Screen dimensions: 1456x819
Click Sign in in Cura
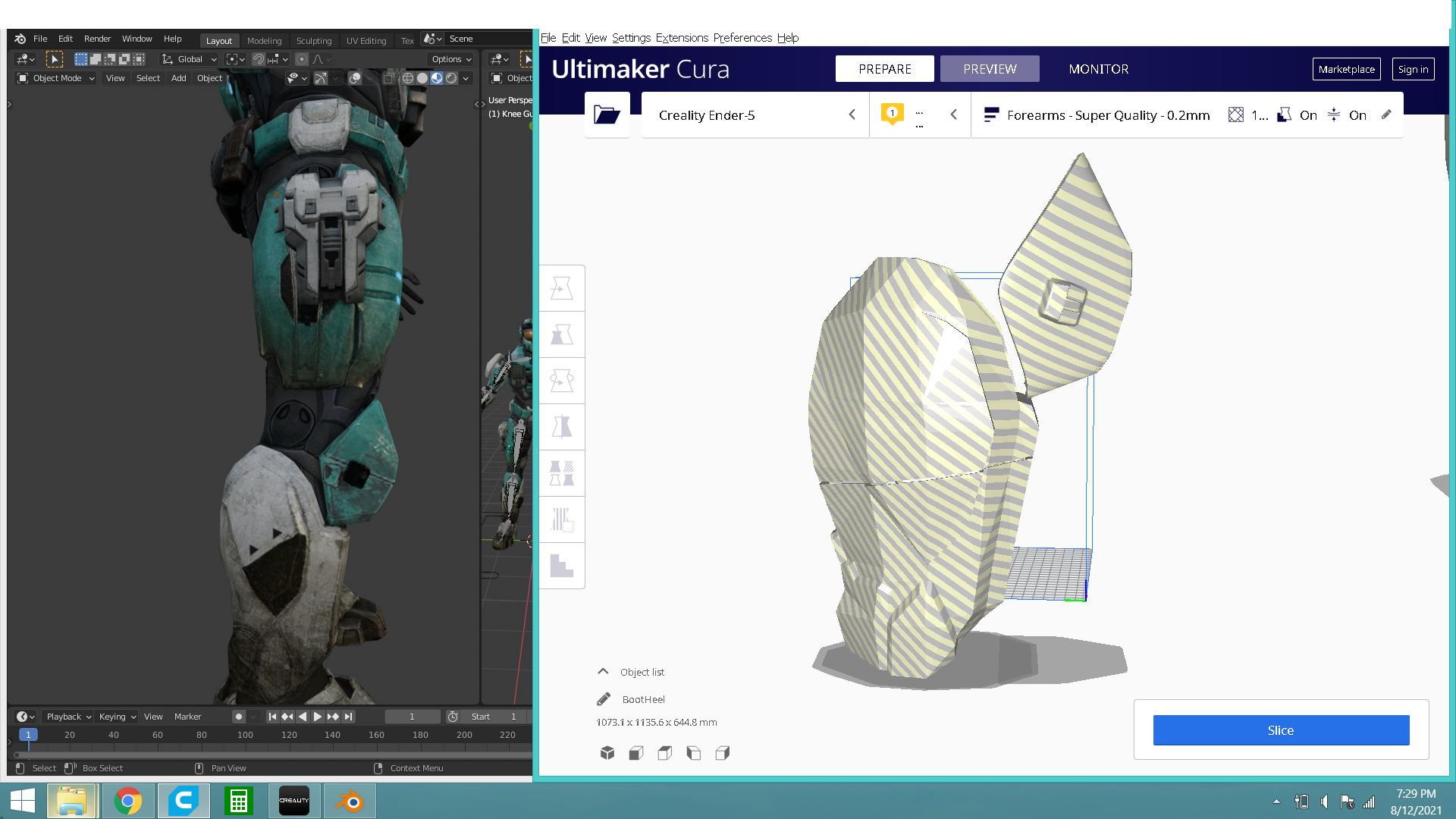pyautogui.click(x=1413, y=69)
